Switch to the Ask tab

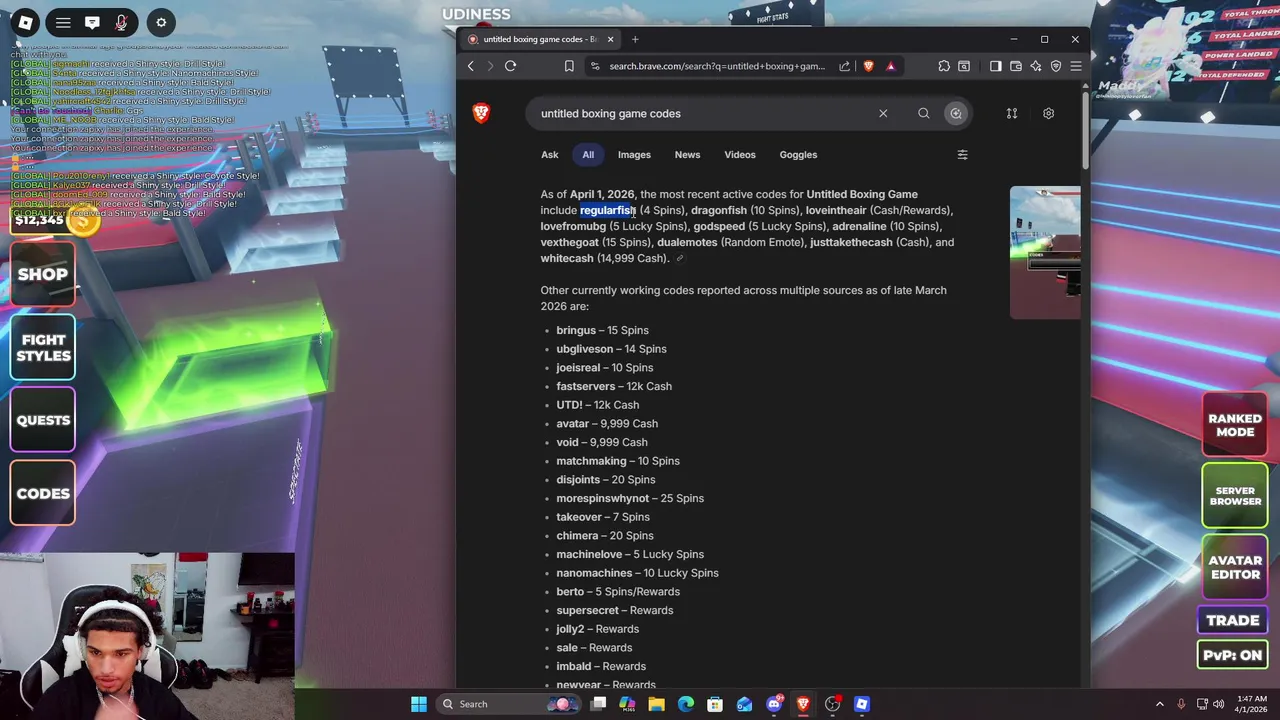point(550,155)
